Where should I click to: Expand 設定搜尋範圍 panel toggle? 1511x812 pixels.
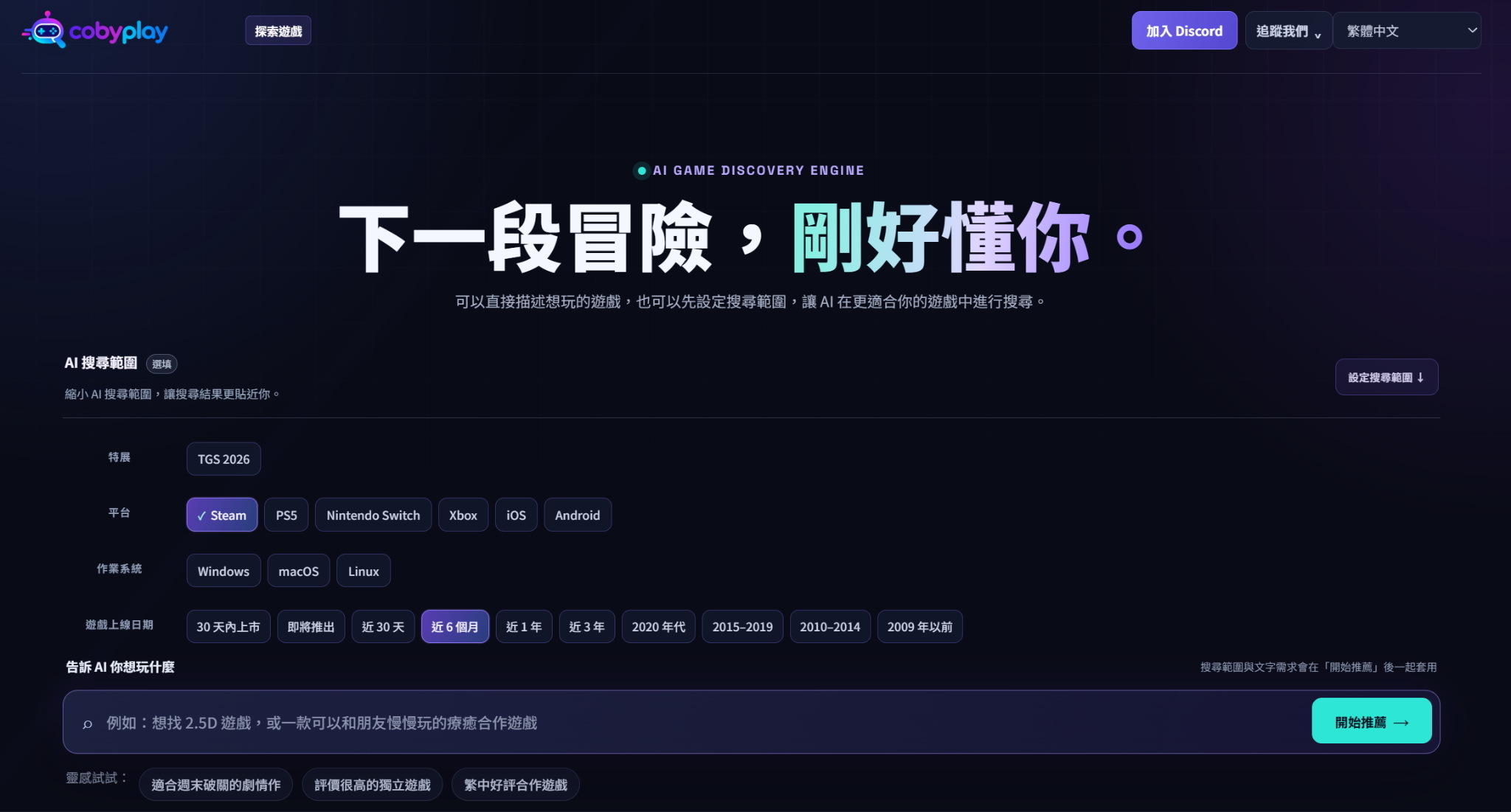(1386, 377)
